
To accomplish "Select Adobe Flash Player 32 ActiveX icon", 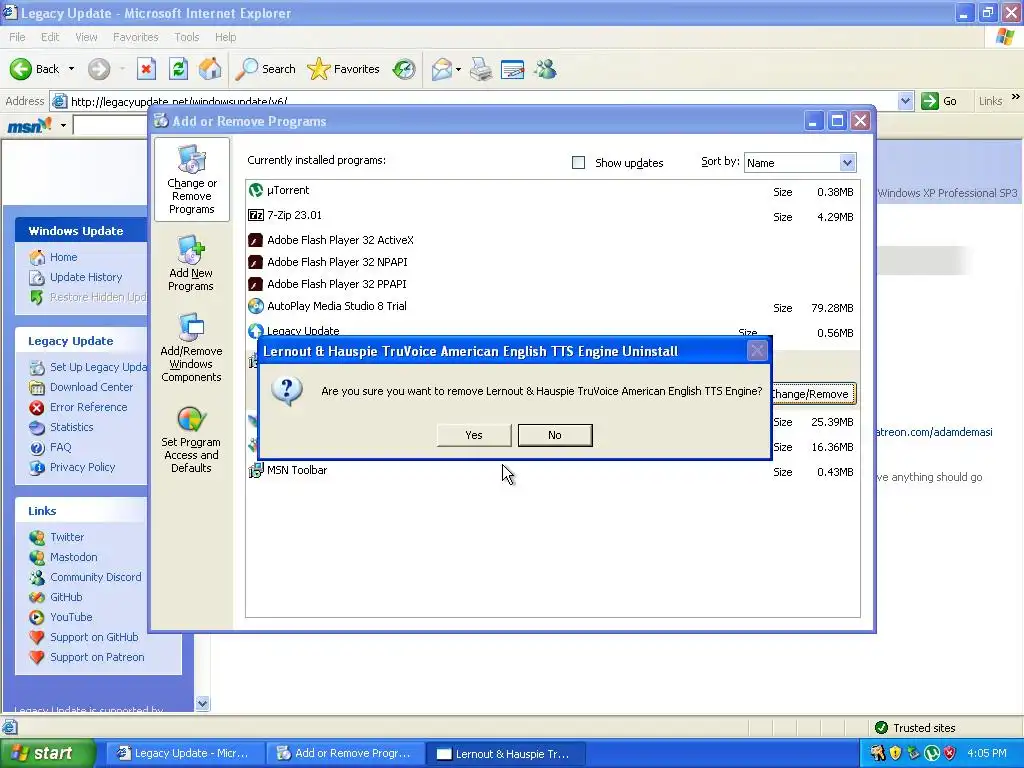I will (x=255, y=240).
